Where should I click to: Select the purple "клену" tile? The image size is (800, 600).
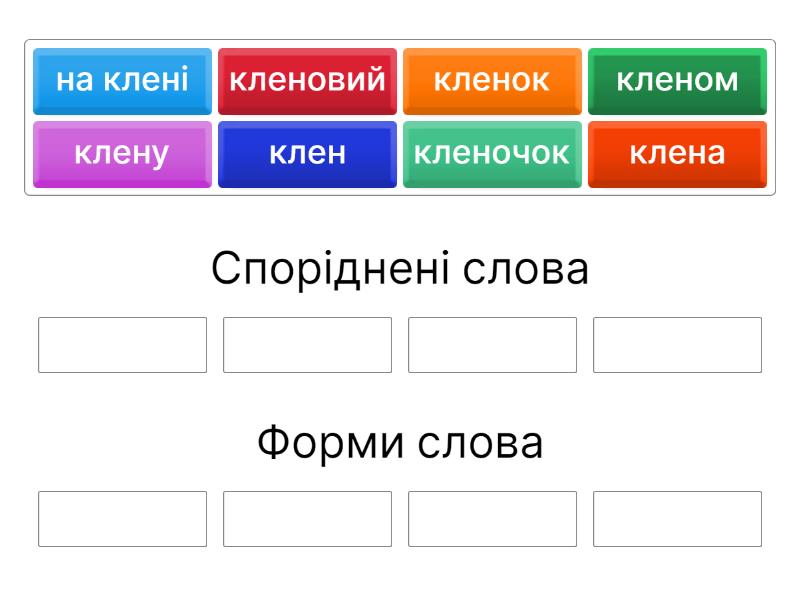click(122, 154)
